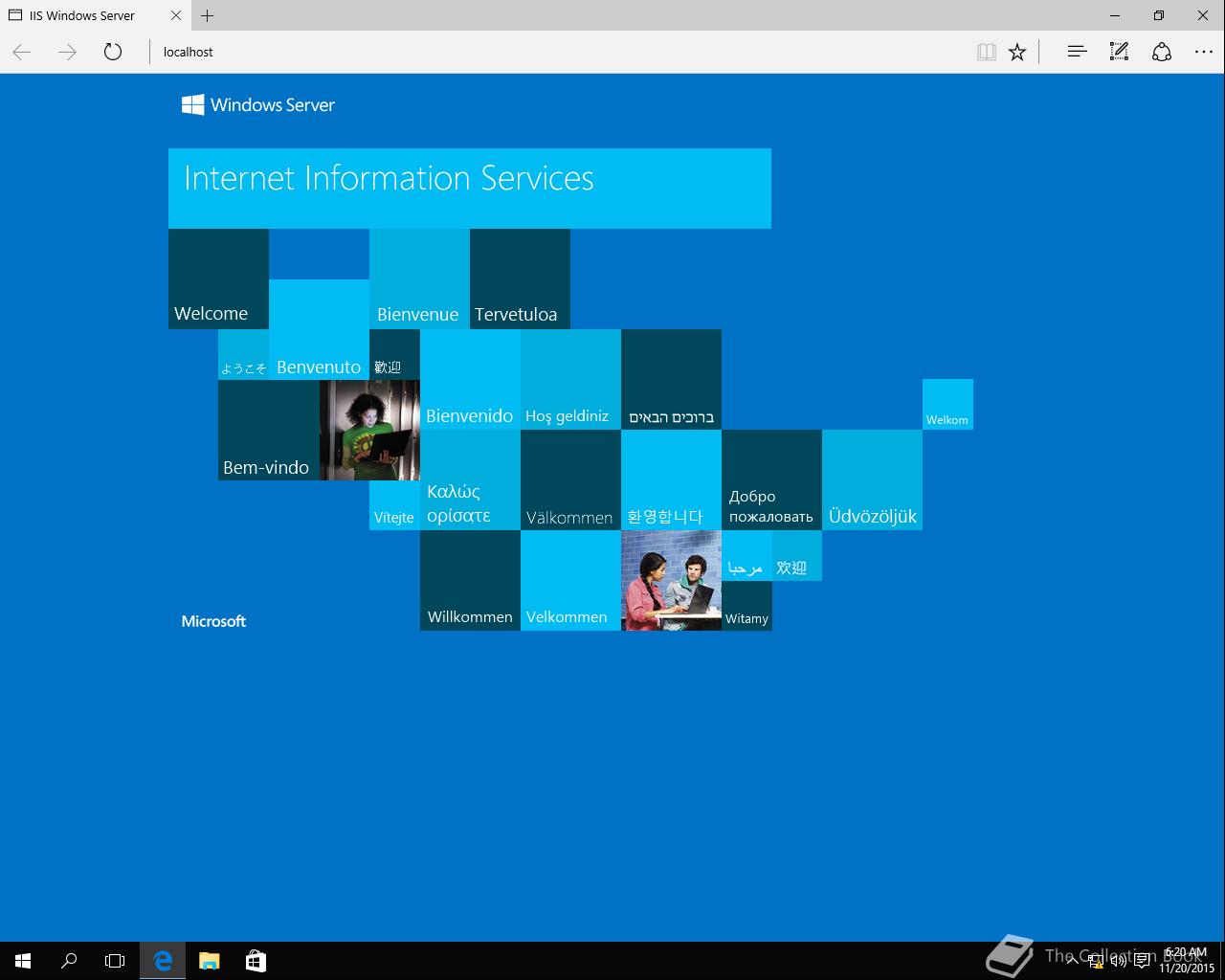The image size is (1225, 980).
Task: Click the Welkom tile
Action: (947, 404)
